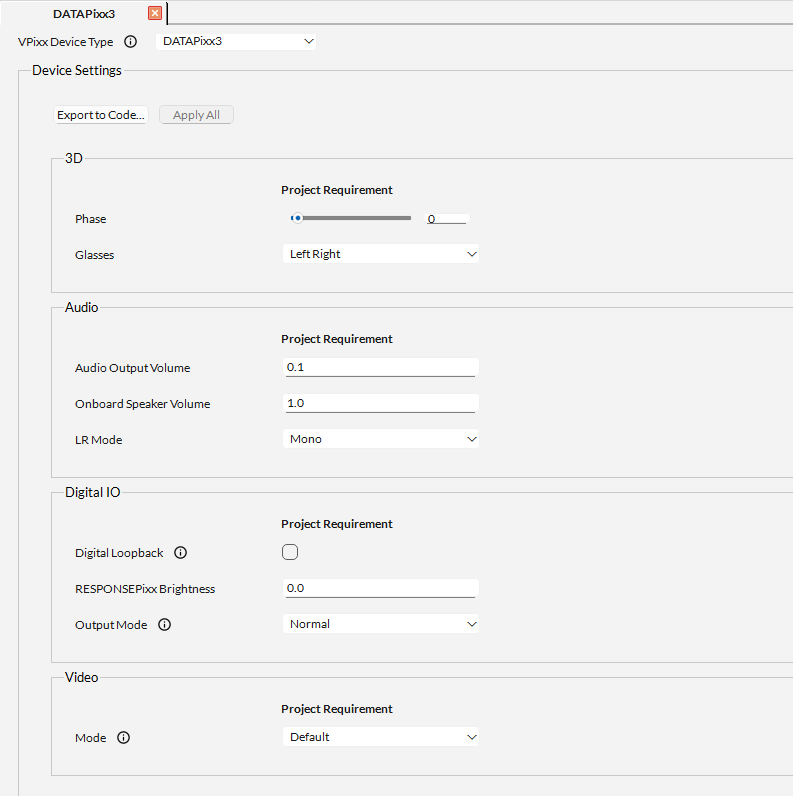Click the LR Mode label
The width and height of the screenshot is (793, 796).
[98, 440]
